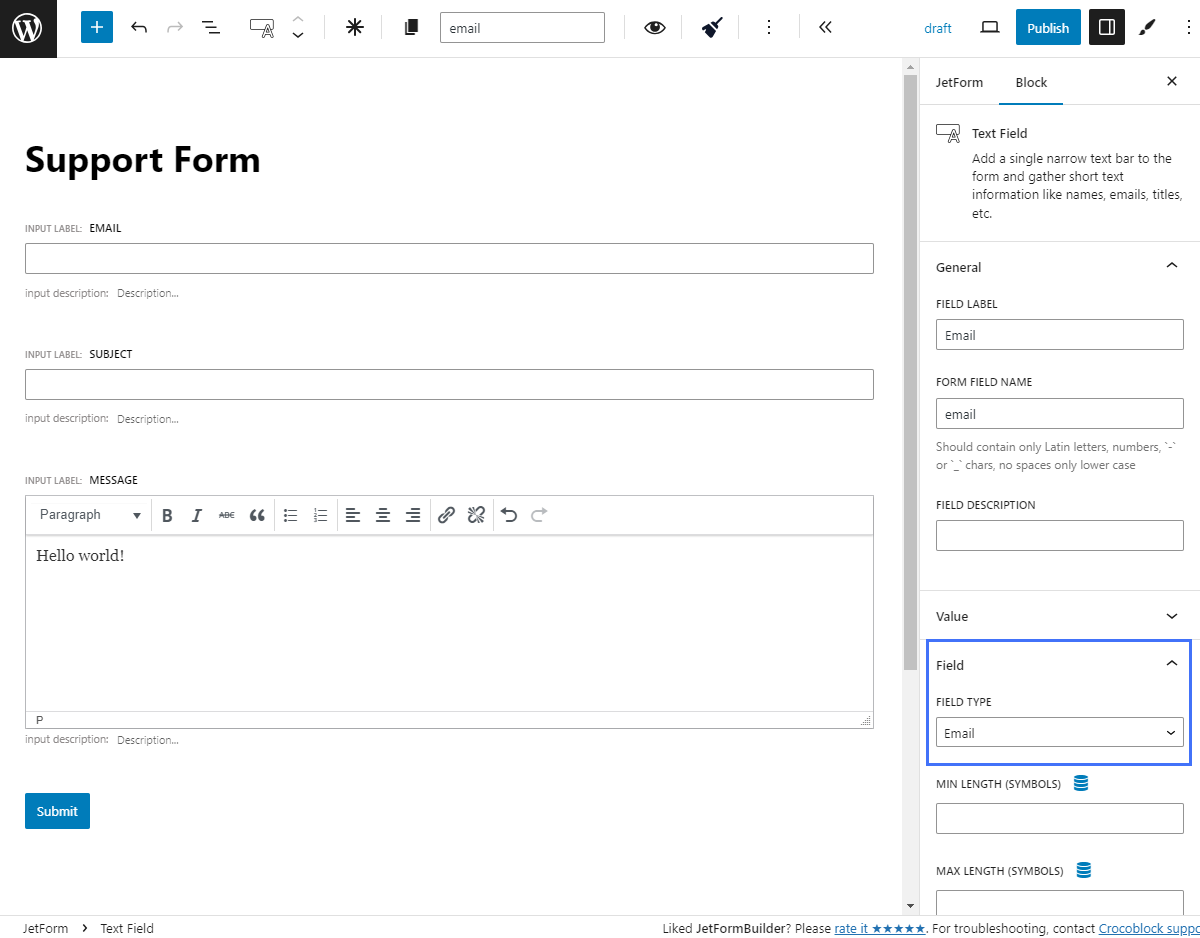Switch to the JetForm tab
This screenshot has height=938, width=1200.
pyautogui.click(x=959, y=82)
